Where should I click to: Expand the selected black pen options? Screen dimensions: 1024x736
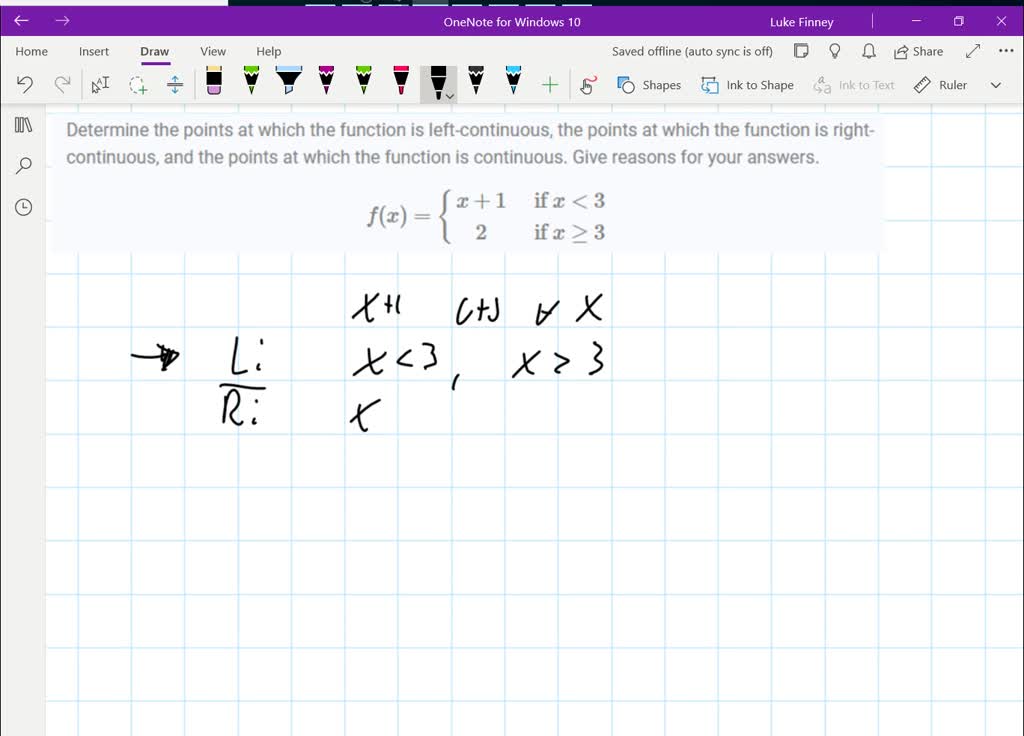click(447, 98)
